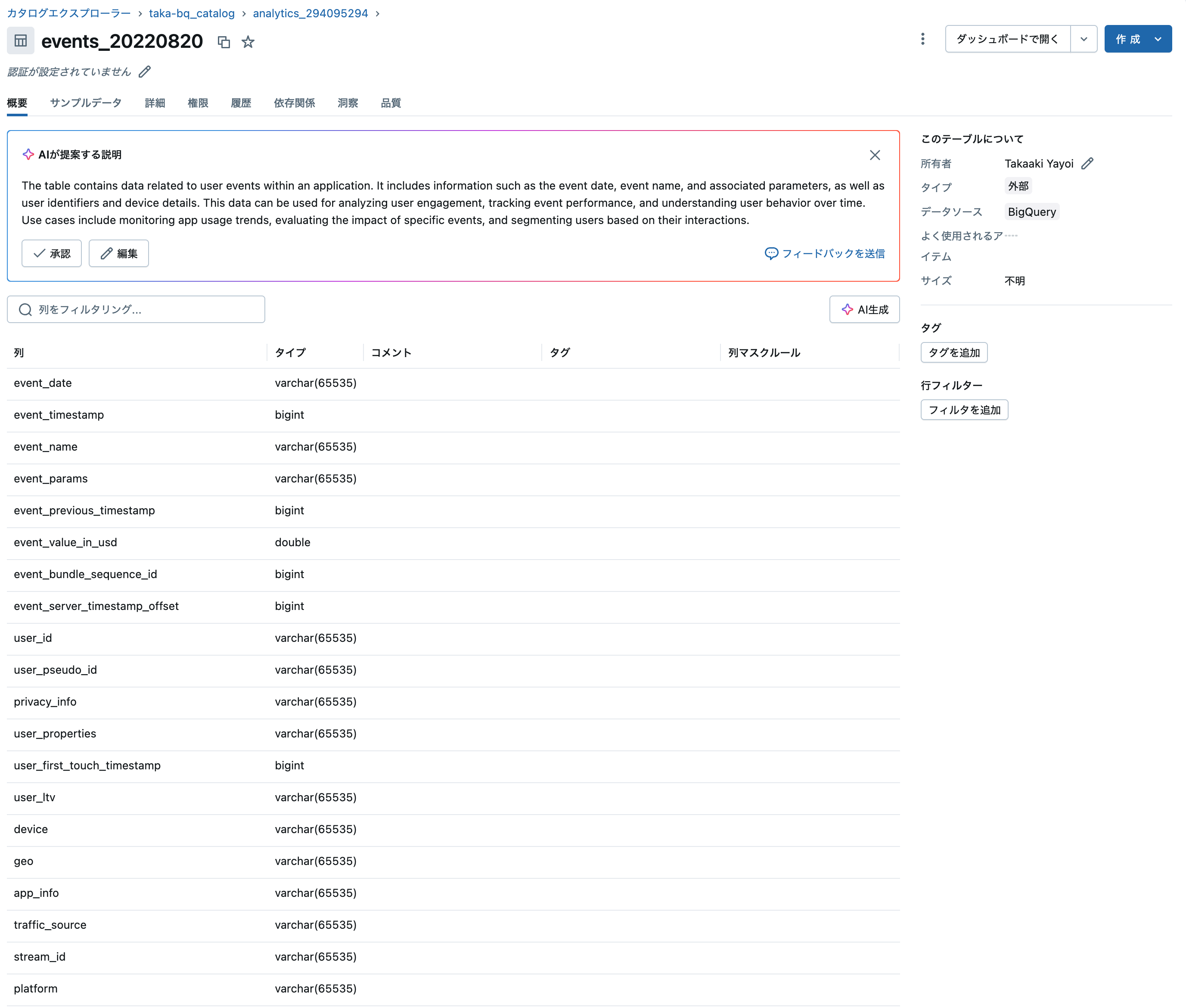Click the feedback chat bubble icon
The height and width of the screenshot is (1008, 1186).
pyautogui.click(x=771, y=253)
